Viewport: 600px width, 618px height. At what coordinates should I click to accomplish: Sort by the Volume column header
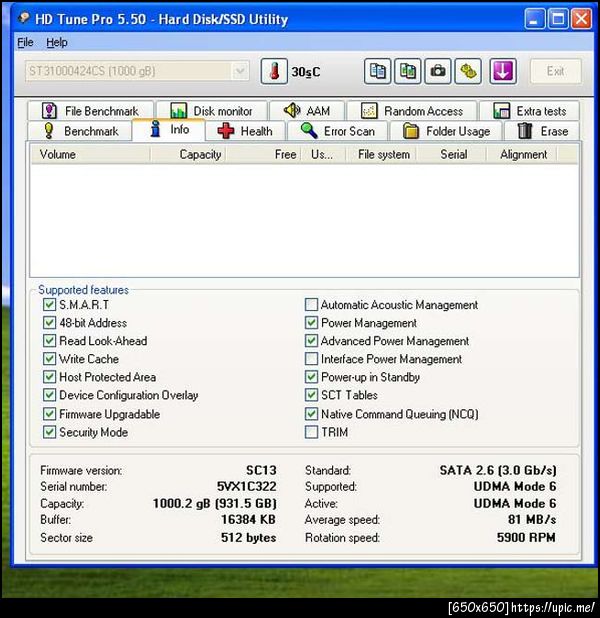pyautogui.click(x=90, y=154)
